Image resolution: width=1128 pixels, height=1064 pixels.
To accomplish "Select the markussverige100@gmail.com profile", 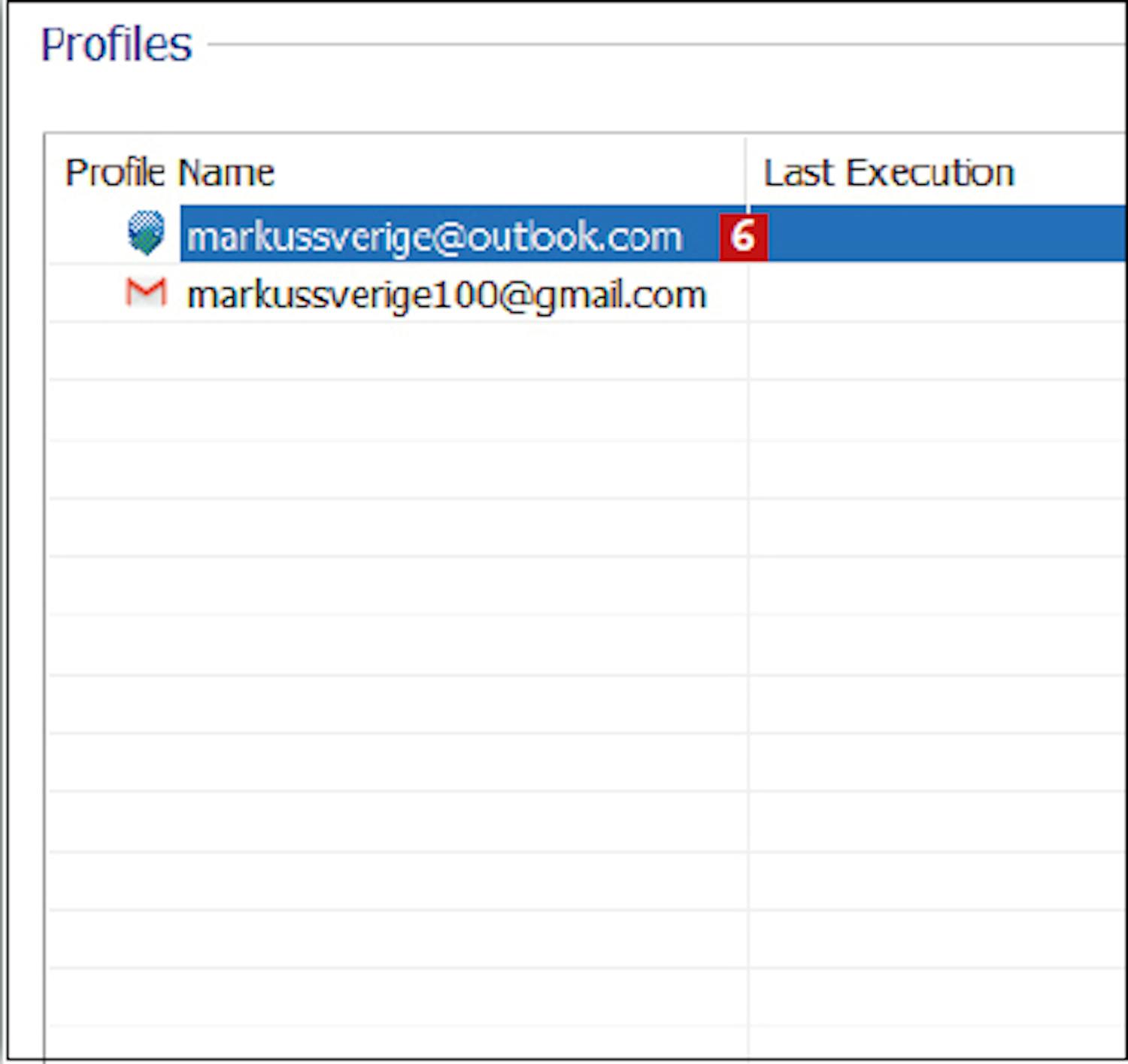I will [446, 296].
